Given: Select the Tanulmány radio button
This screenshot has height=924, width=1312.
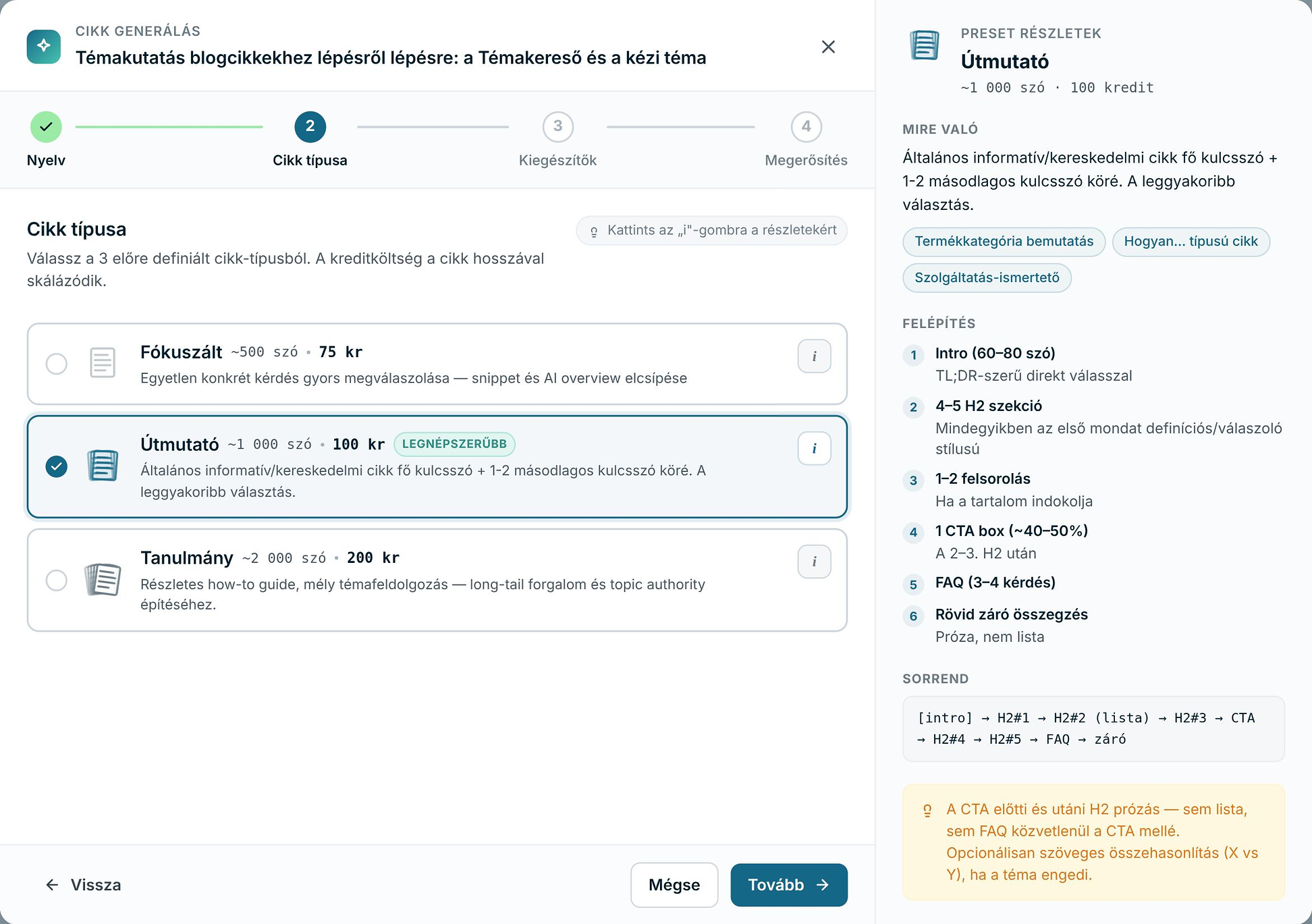Looking at the screenshot, I should click(x=57, y=580).
